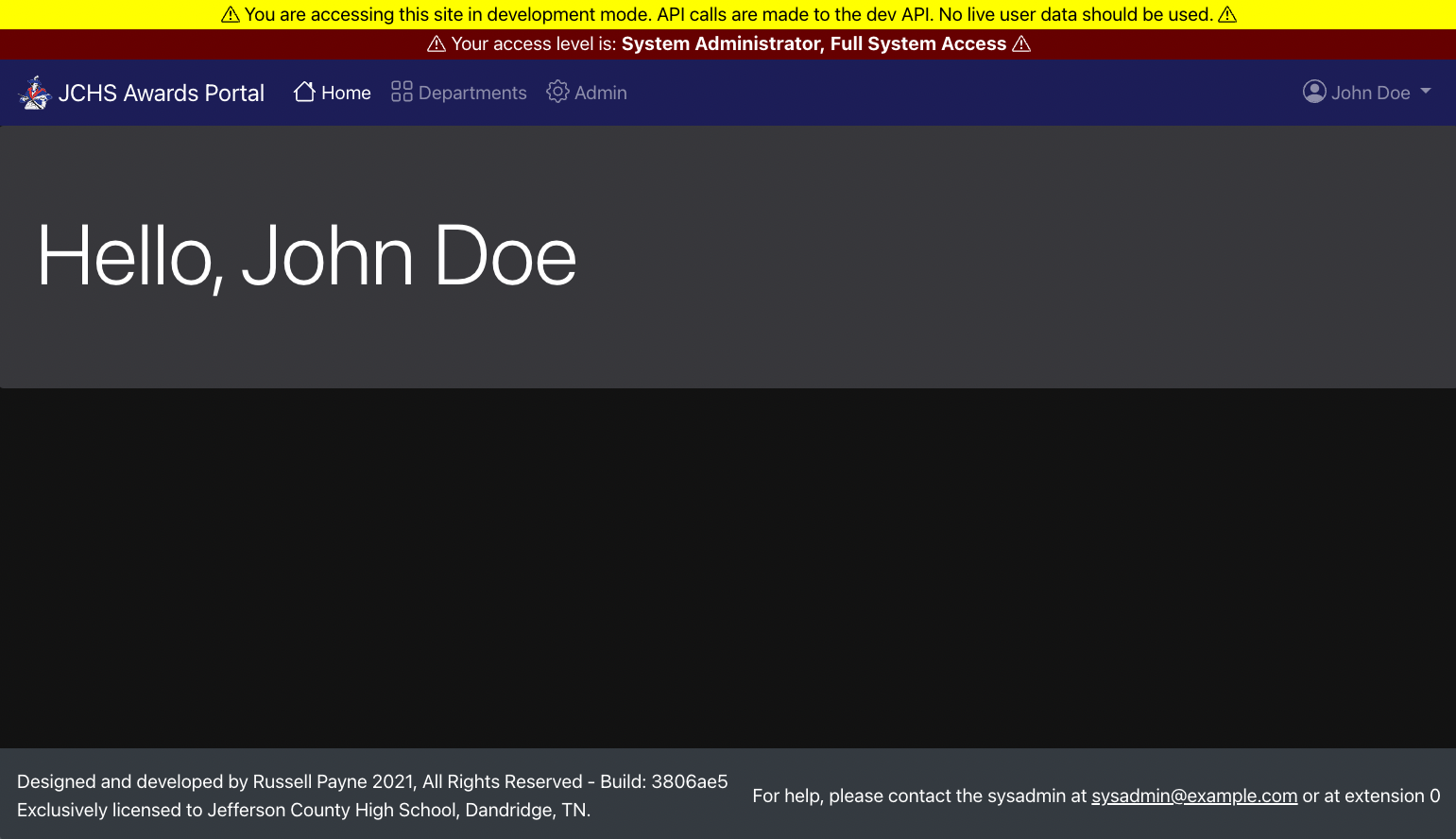The height and width of the screenshot is (839, 1456).
Task: Click the Admin gear icon
Action: (557, 92)
